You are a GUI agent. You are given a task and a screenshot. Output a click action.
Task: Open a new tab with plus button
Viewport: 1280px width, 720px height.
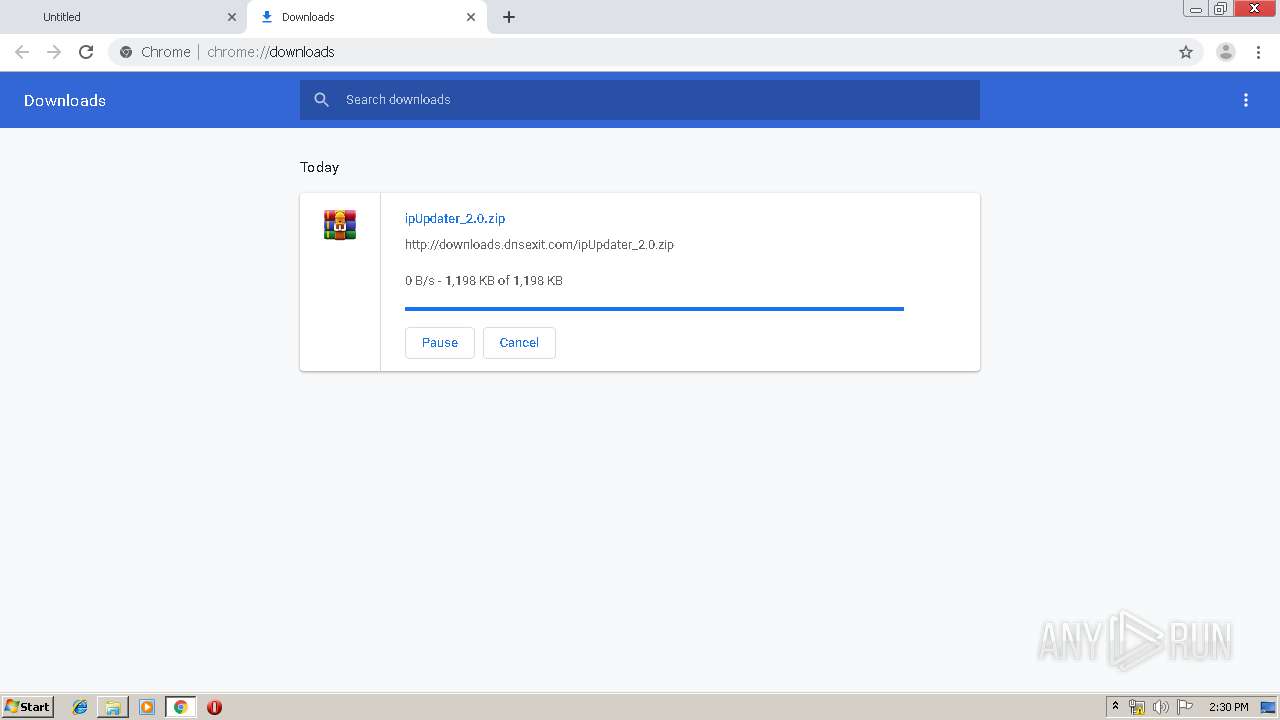[x=509, y=17]
